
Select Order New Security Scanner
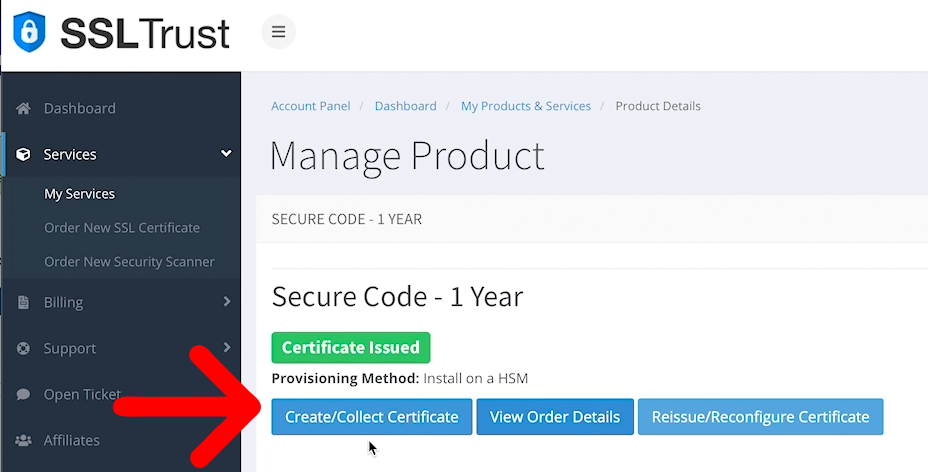(x=129, y=262)
